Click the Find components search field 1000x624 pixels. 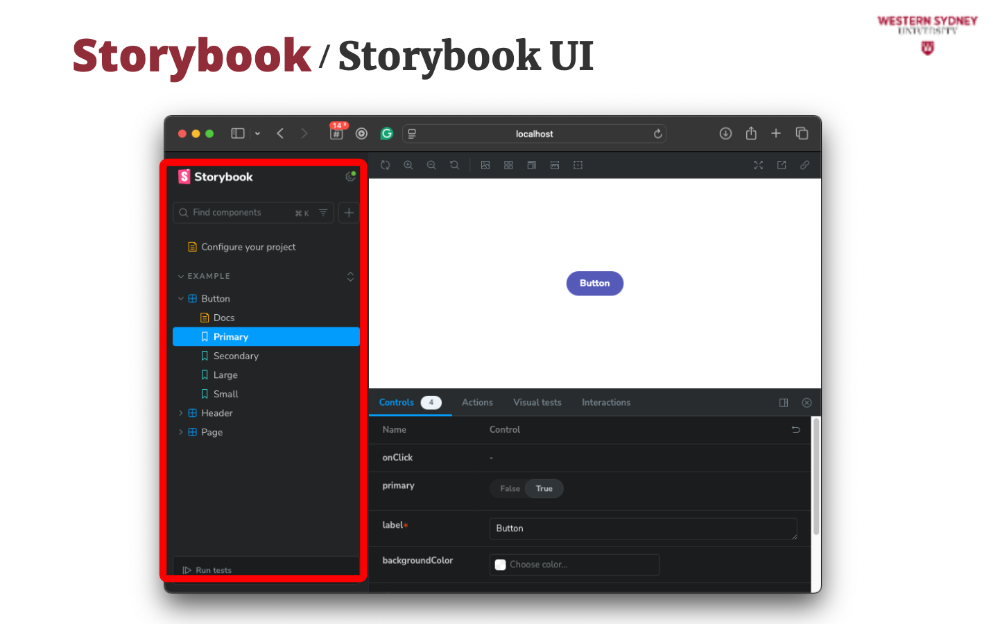(240, 213)
